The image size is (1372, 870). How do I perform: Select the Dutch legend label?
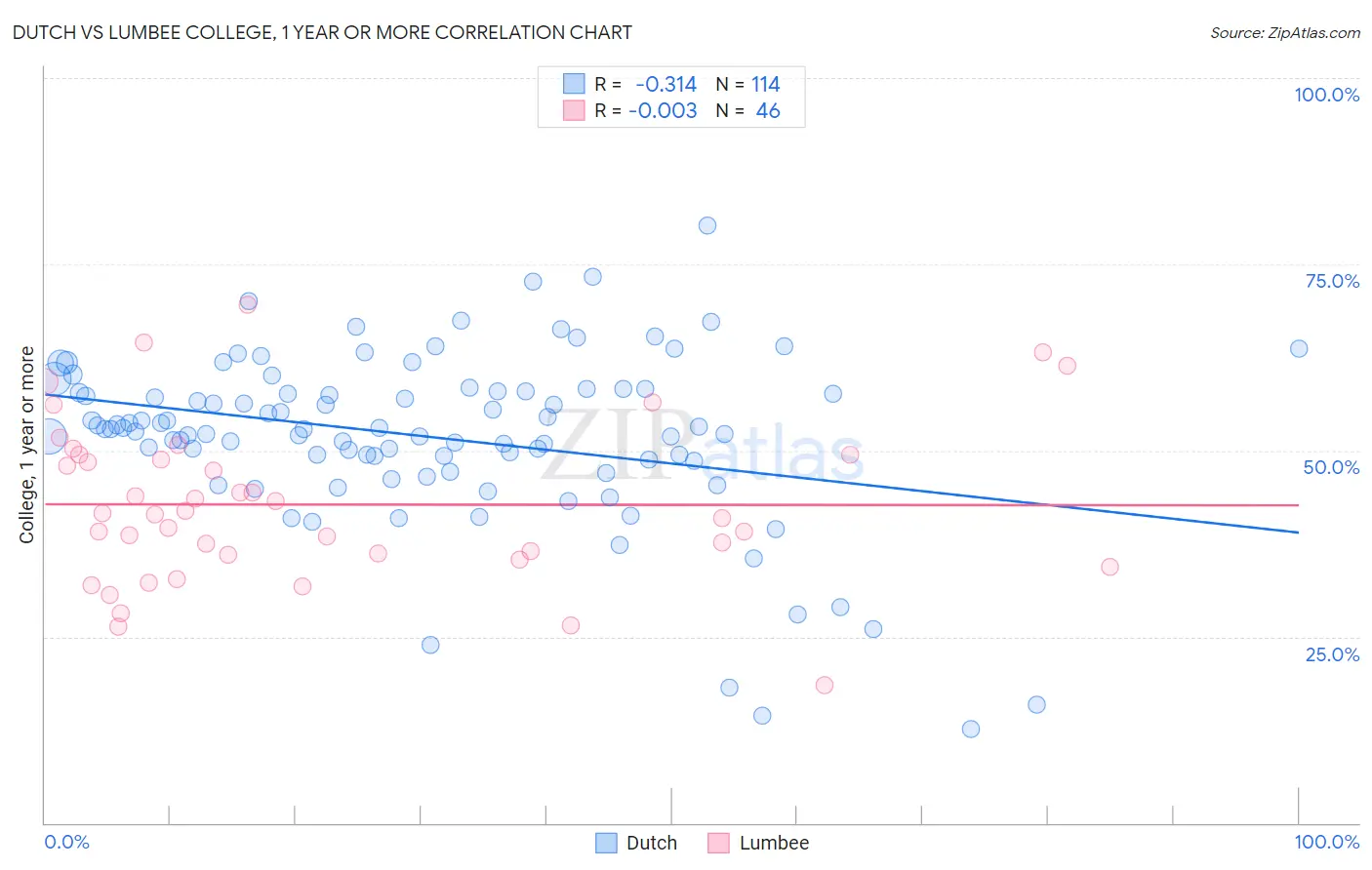click(652, 843)
